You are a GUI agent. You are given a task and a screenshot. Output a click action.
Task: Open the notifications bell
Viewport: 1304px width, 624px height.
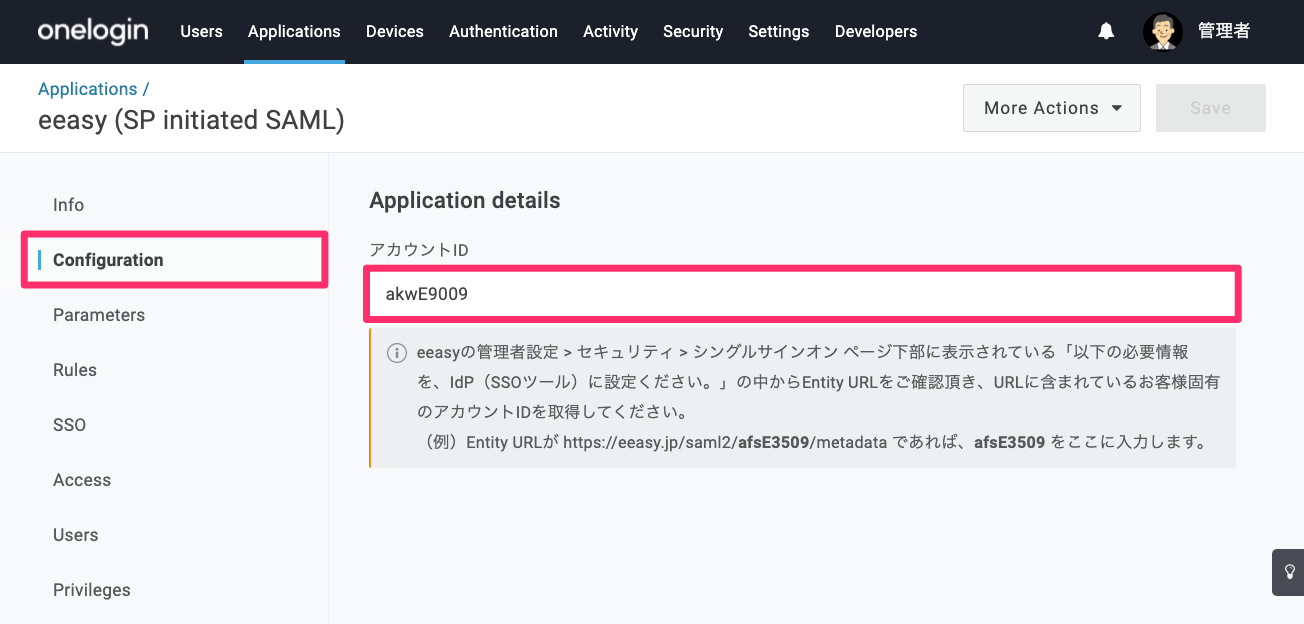pyautogui.click(x=1106, y=32)
